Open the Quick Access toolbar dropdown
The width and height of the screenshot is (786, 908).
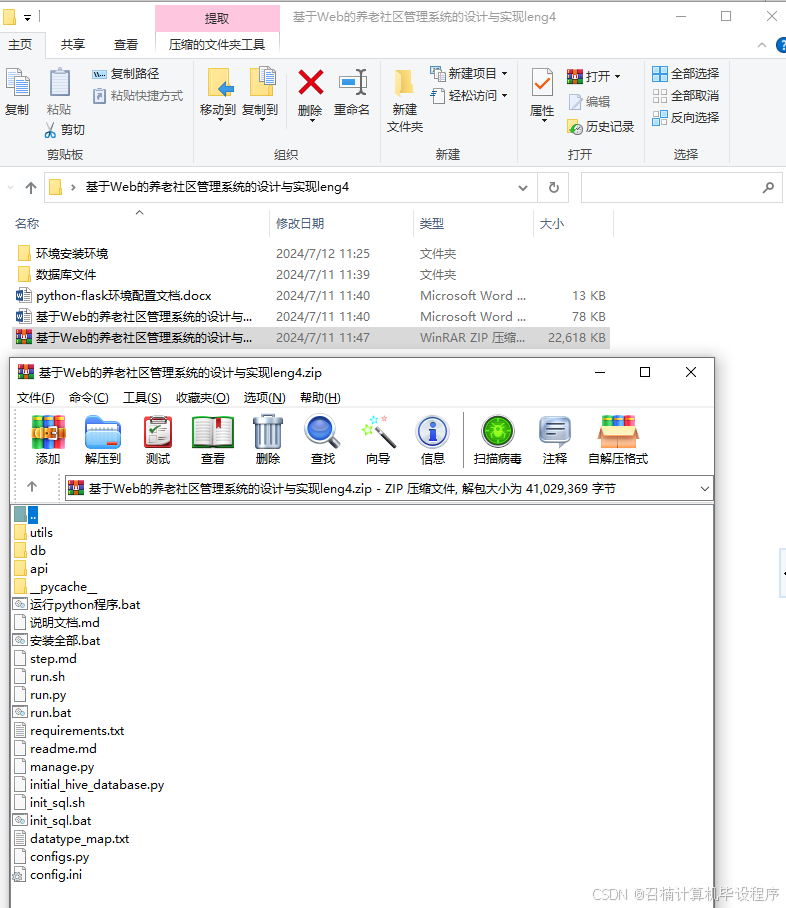pos(27,17)
